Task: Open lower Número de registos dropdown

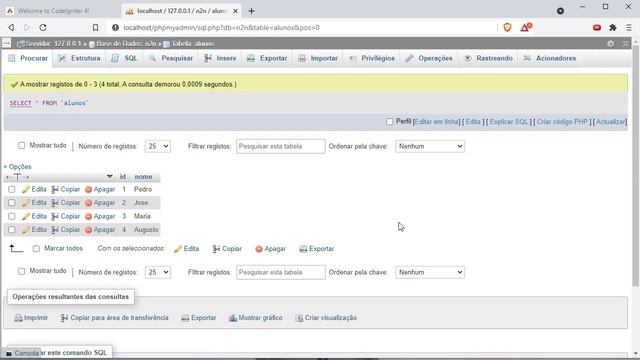Action: point(158,272)
